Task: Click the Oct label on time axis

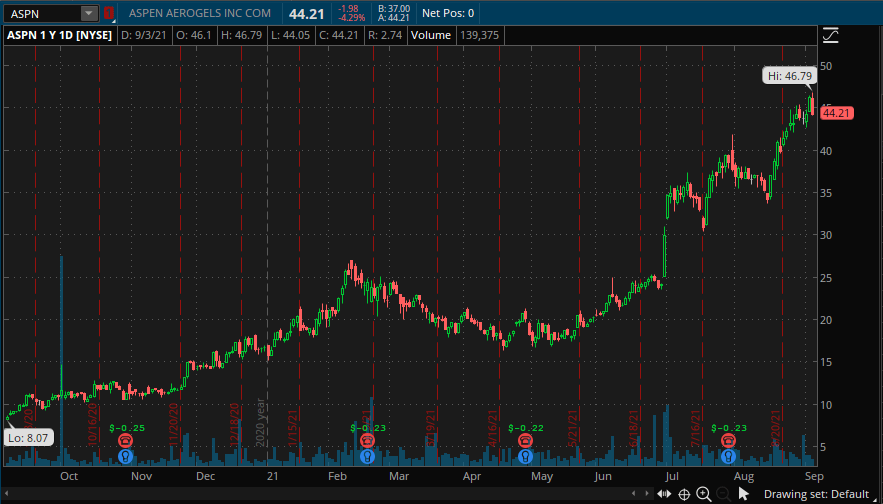Action: point(69,476)
